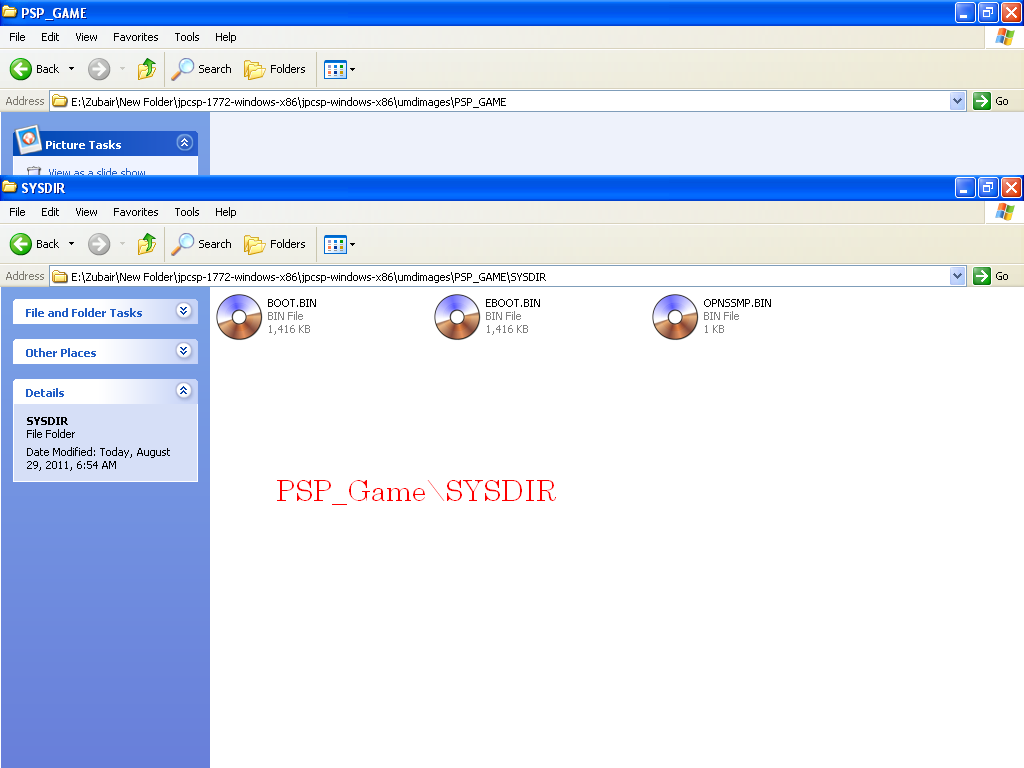This screenshot has width=1024, height=768.
Task: Click Search in the PSP_GAME window toolbar
Action: pos(202,69)
